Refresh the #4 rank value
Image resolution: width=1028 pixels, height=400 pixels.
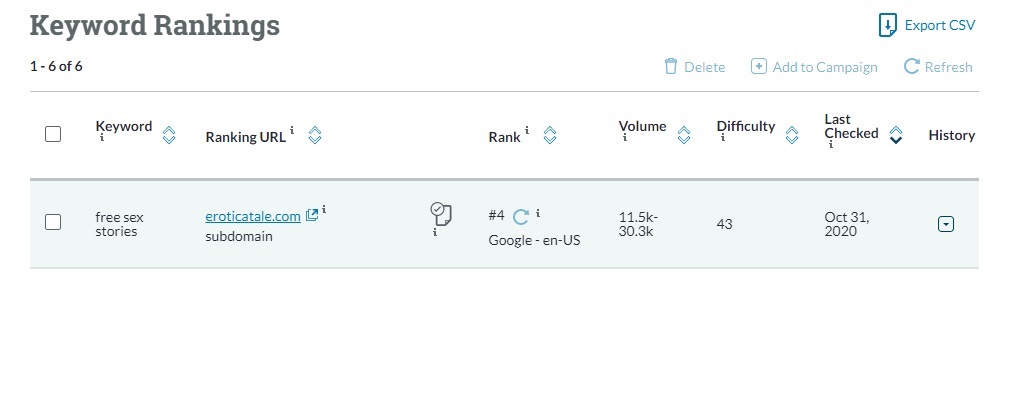click(x=520, y=216)
